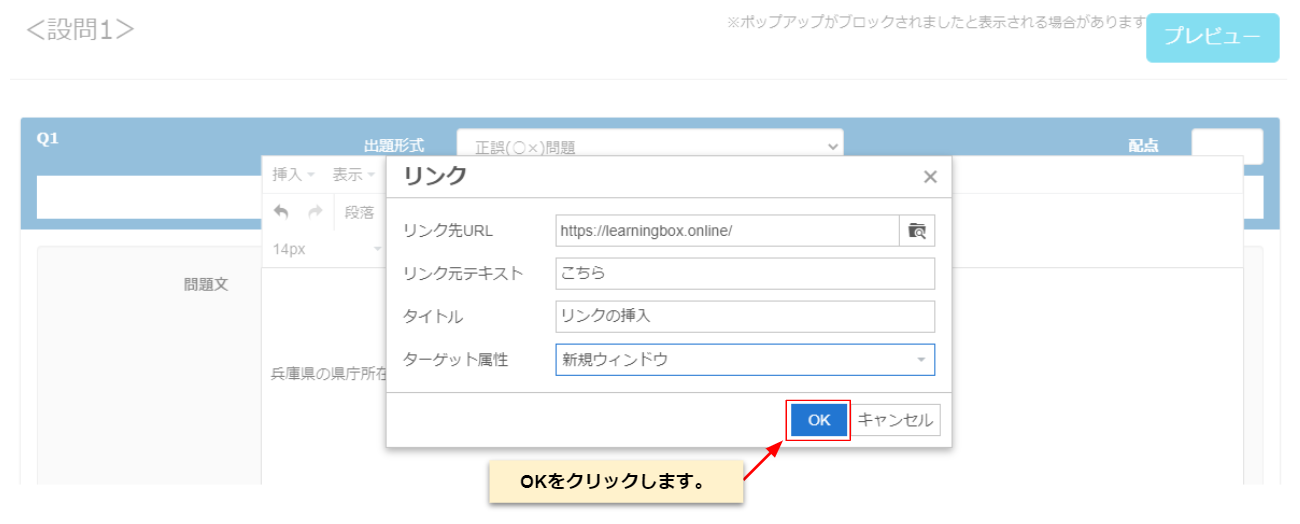Click the 兵庫県の県庁所在 text in editor
The height and width of the screenshot is (524, 1300).
click(x=323, y=374)
